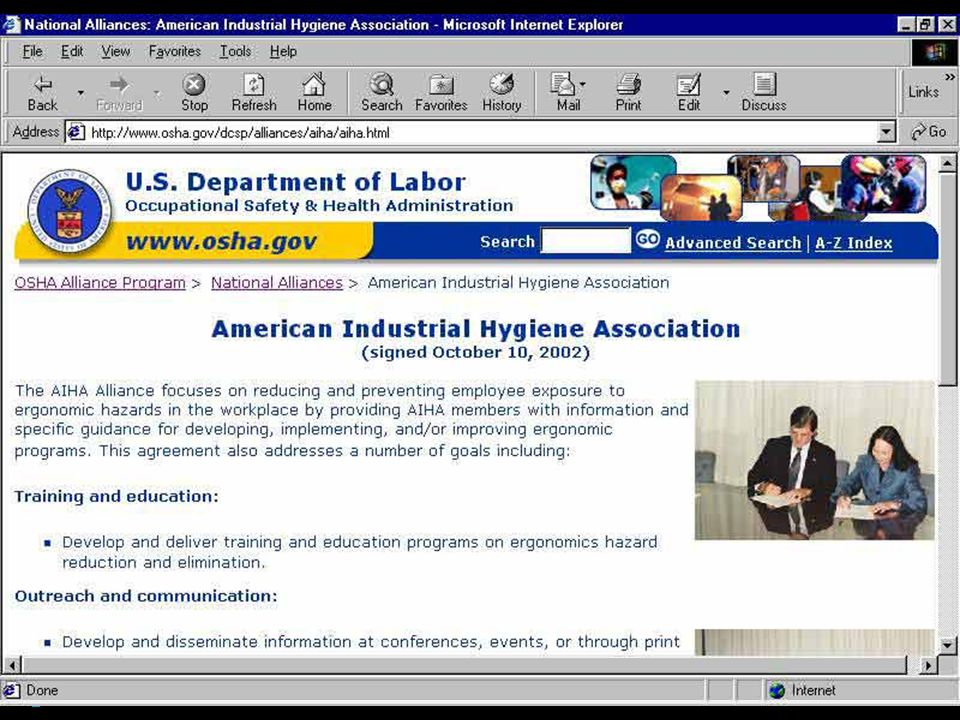Viewport: 960px width, 720px height.
Task: Follow the OSHA Alliance Program breadcrumb link
Action: point(100,283)
